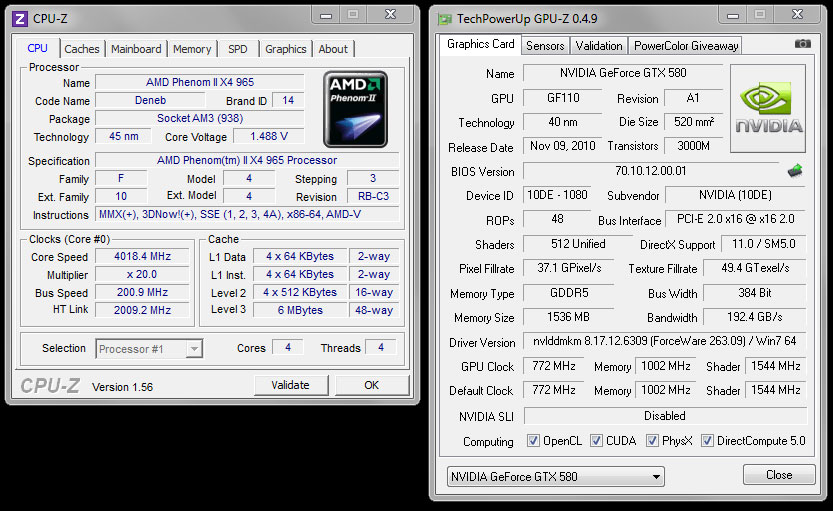
Task: Click the Texture Fillrate value 49.4 GTexel/s
Action: [754, 268]
